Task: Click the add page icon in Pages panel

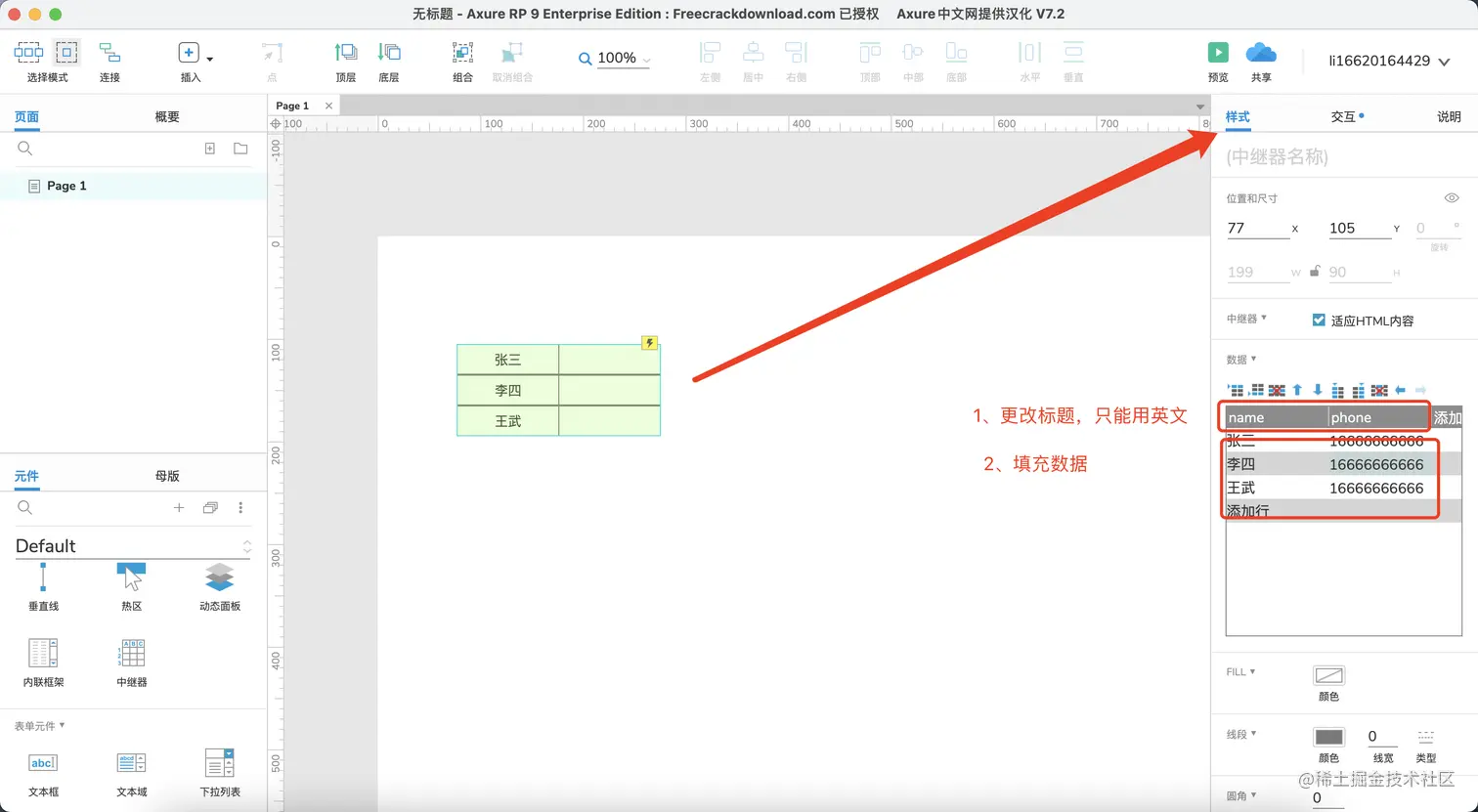Action: click(209, 149)
